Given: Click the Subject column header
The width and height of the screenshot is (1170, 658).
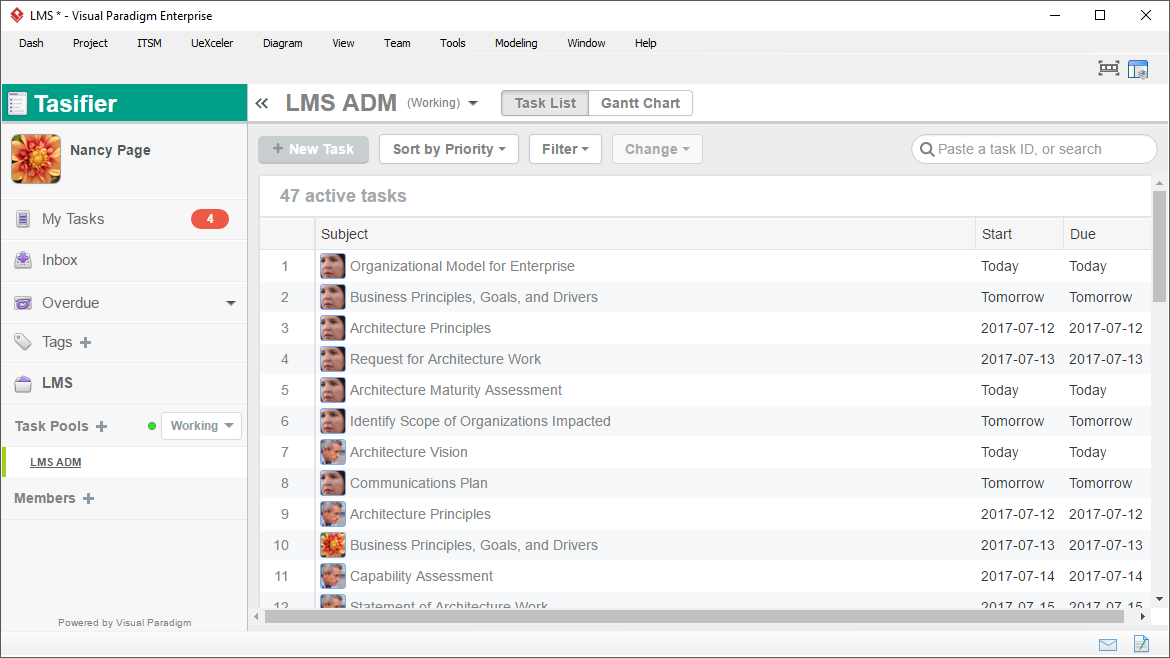Looking at the screenshot, I should (645, 234).
